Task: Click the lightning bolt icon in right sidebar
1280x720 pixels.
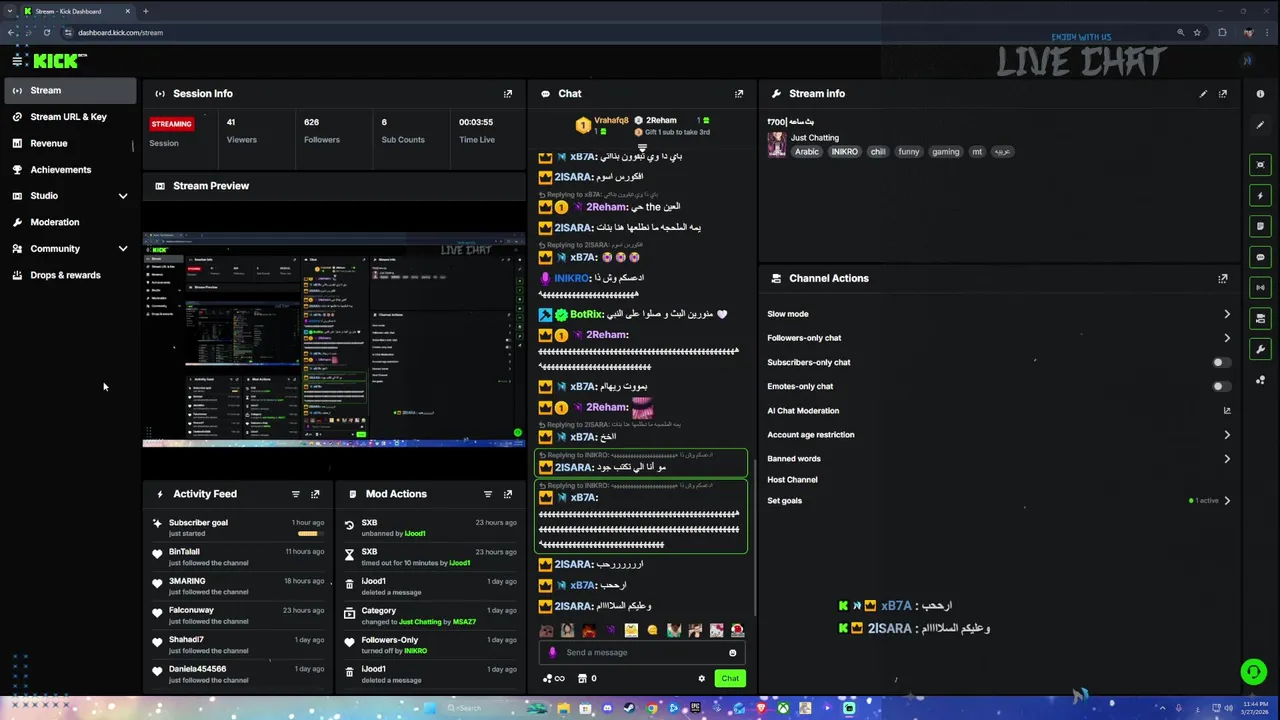Action: pyautogui.click(x=1260, y=196)
